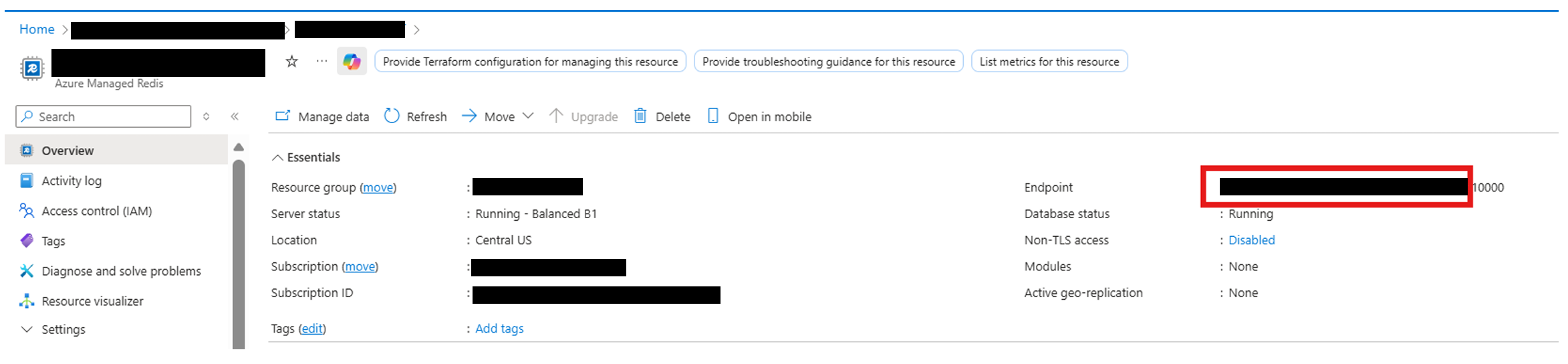The width and height of the screenshot is (1568, 364).
Task: Click the Delete trash icon
Action: [x=640, y=116]
